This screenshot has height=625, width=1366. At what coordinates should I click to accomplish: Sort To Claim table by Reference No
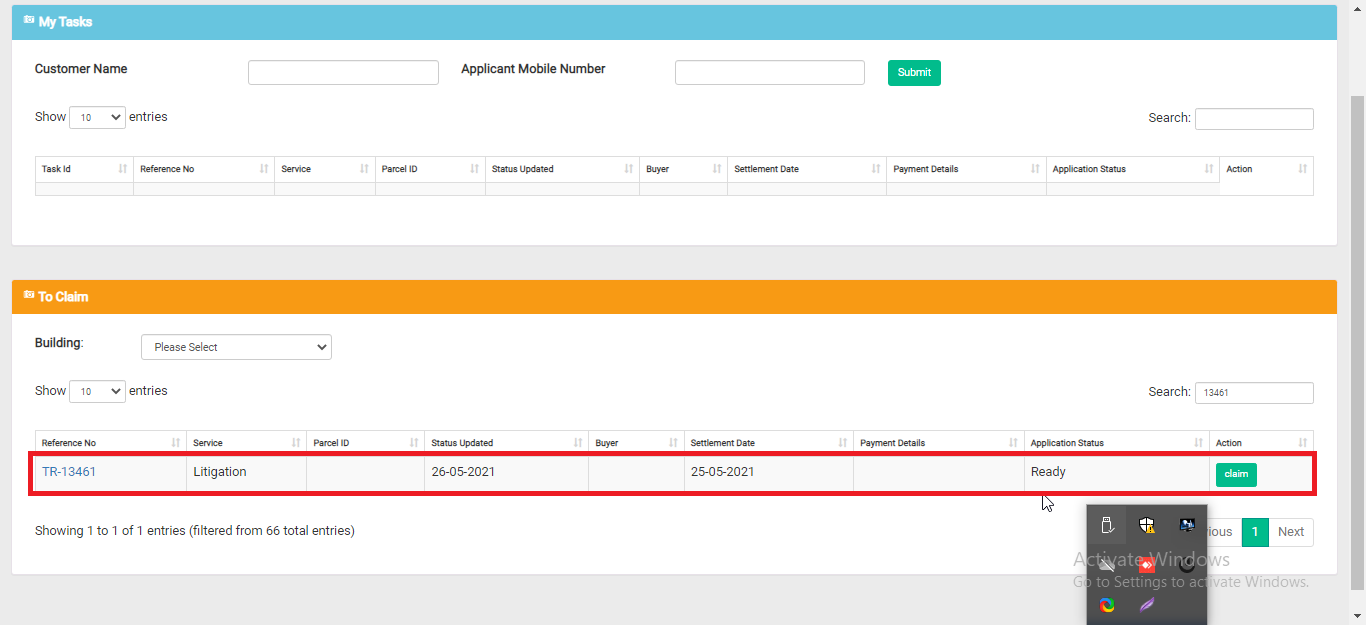coord(111,443)
